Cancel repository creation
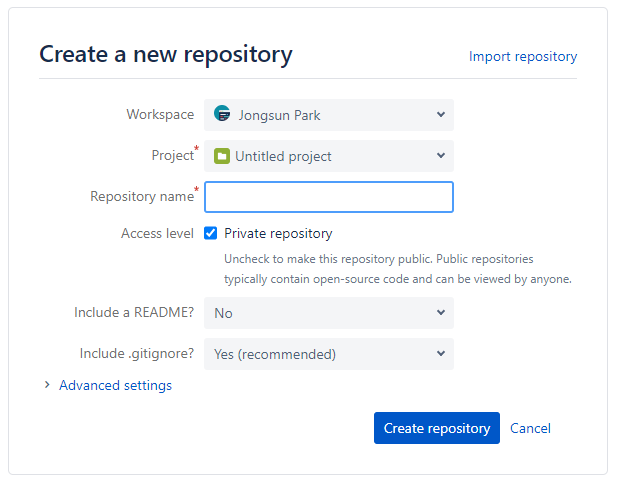620x486 pixels. [530, 428]
